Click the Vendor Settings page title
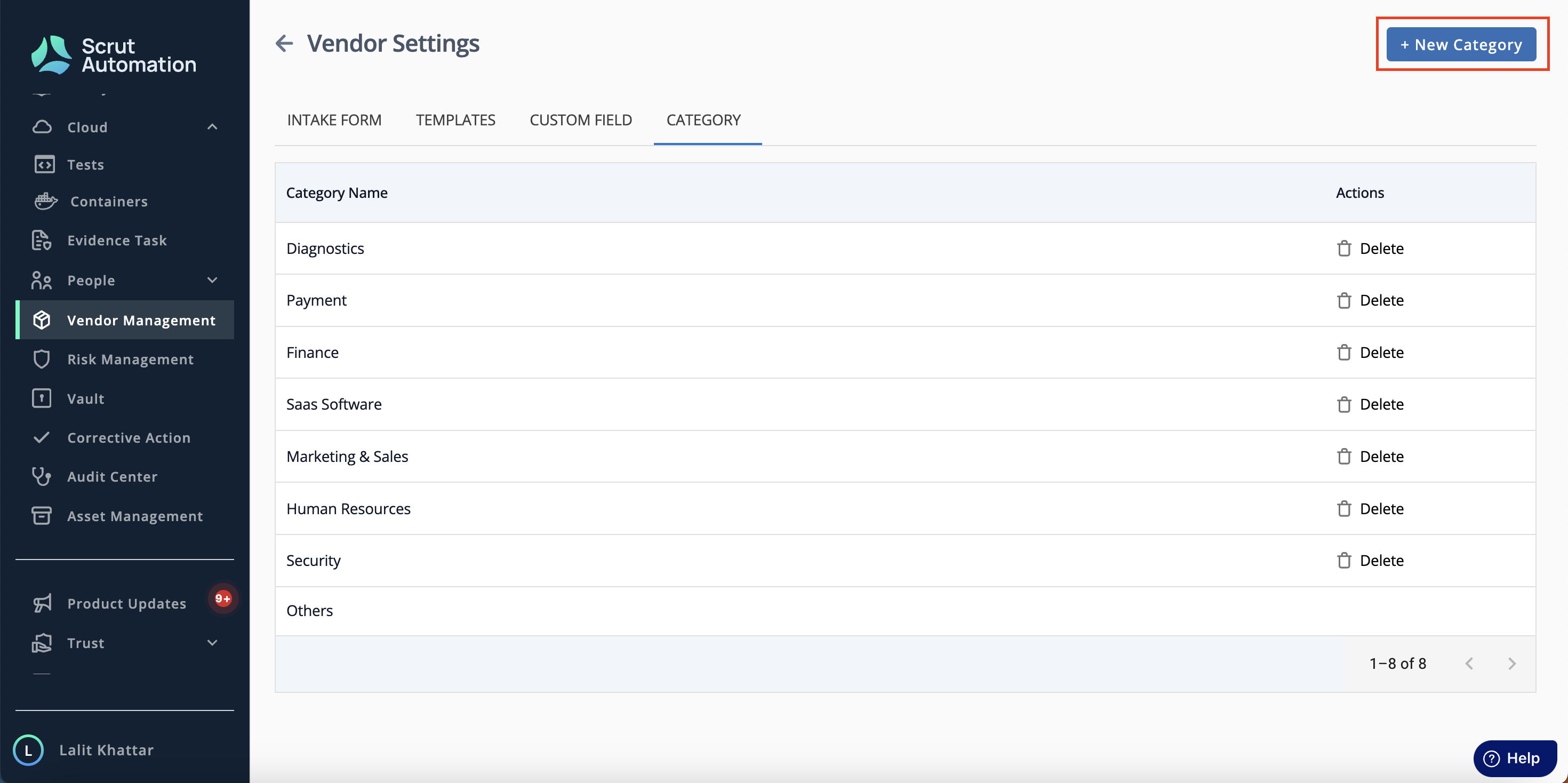Screen dimensions: 1568x783 393,43
